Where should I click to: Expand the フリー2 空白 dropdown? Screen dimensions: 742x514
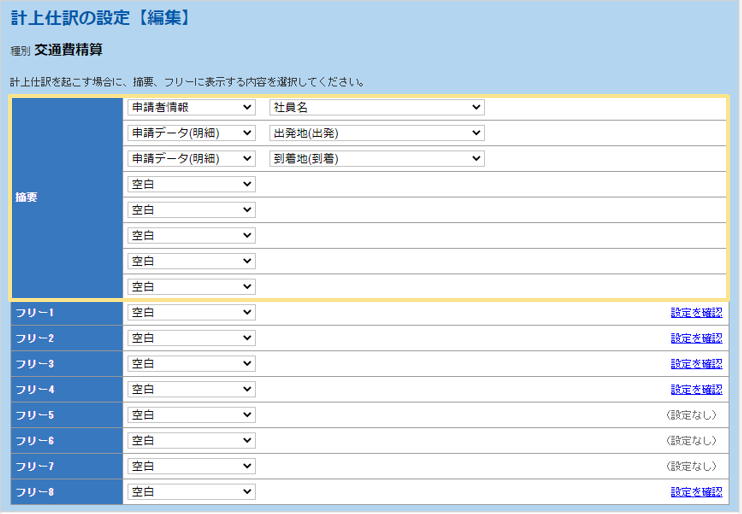(x=191, y=338)
